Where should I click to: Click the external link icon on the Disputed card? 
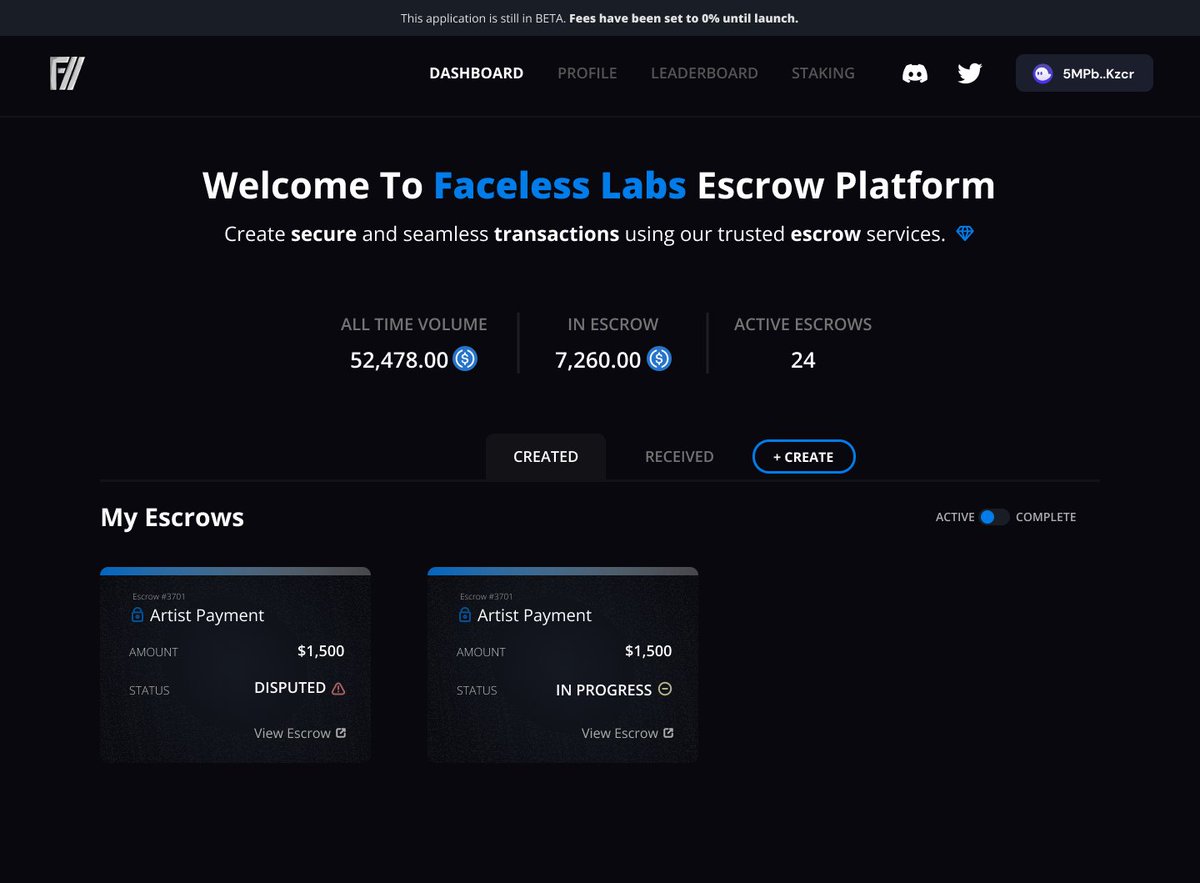click(341, 732)
